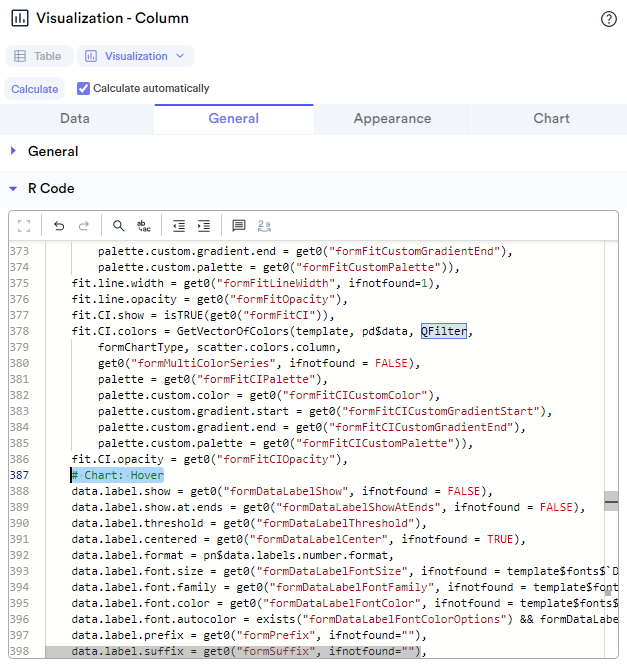Switch to the Appearance tab
627x667 pixels.
(392, 118)
